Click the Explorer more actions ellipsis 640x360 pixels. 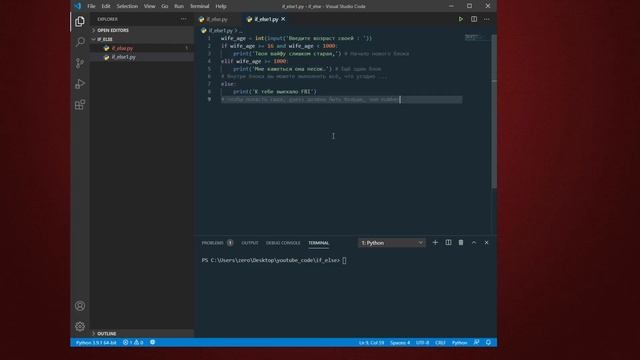click(184, 19)
